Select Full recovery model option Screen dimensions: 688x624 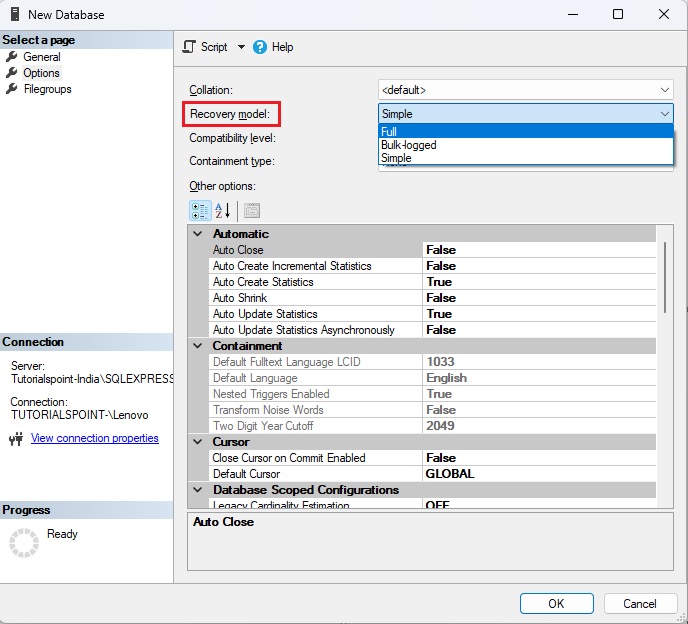point(525,131)
